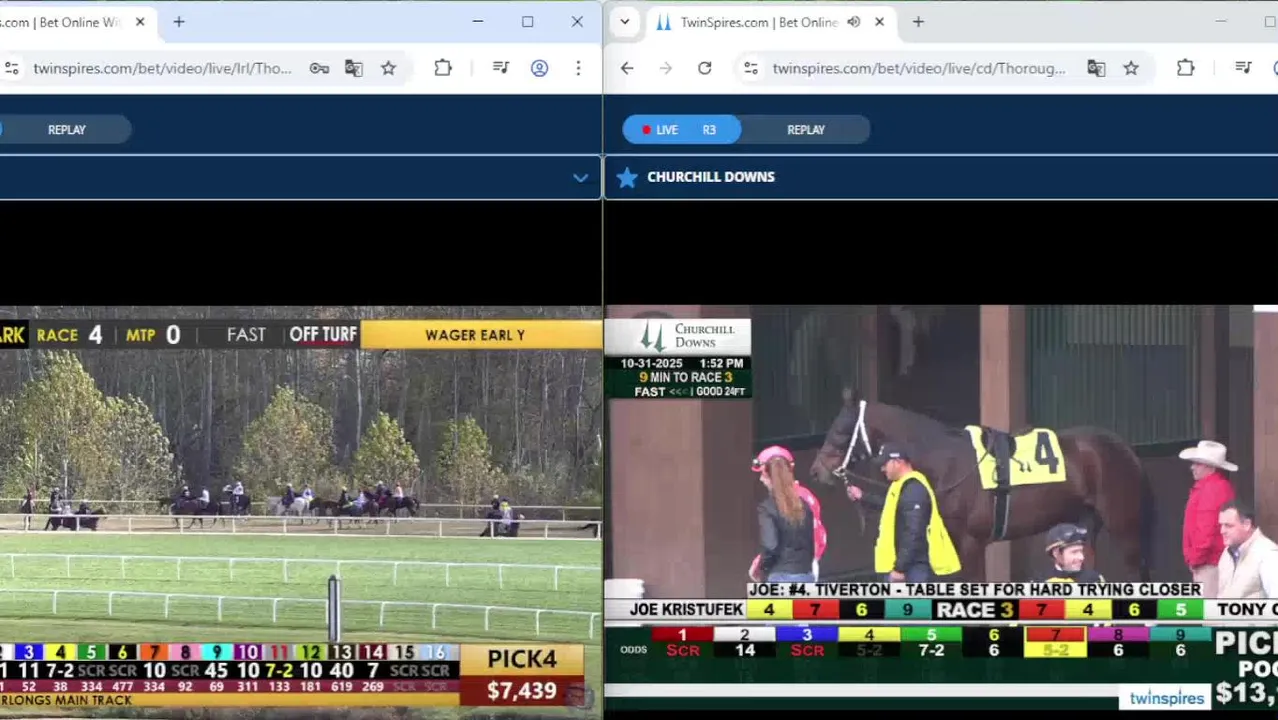Image resolution: width=1278 pixels, height=720 pixels.
Task: Open a new tab in right browser window
Action: pyautogui.click(x=918, y=22)
